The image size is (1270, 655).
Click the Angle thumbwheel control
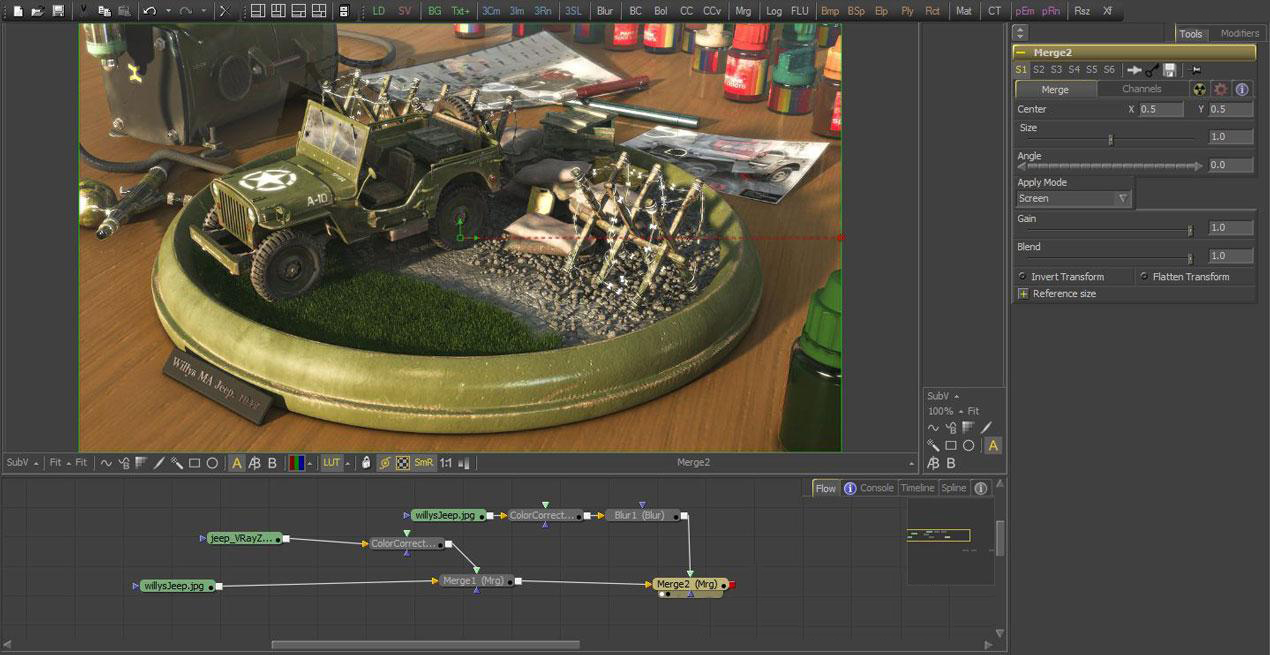pos(1110,166)
